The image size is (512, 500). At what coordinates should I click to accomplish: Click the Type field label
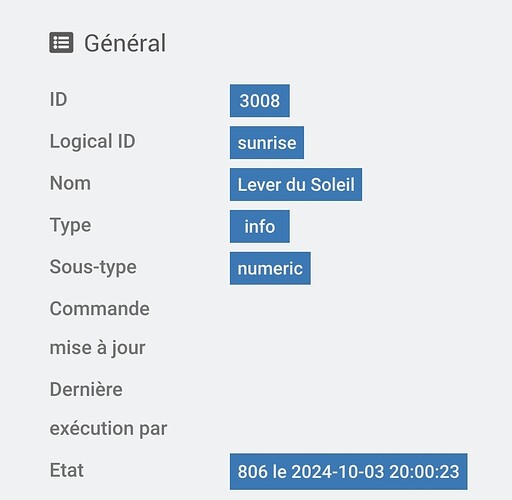pos(70,226)
